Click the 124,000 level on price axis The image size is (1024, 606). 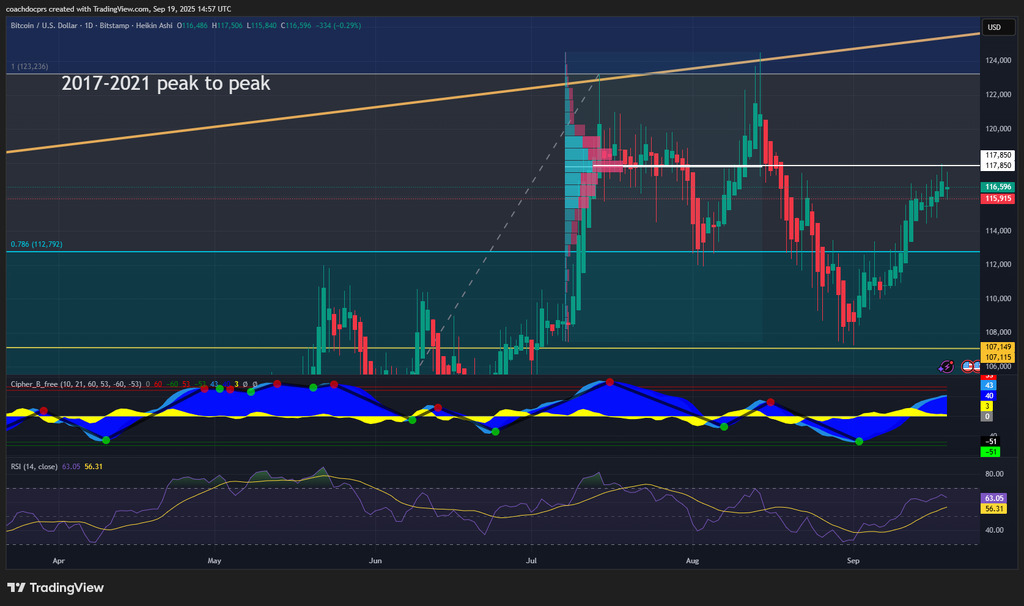tap(996, 61)
